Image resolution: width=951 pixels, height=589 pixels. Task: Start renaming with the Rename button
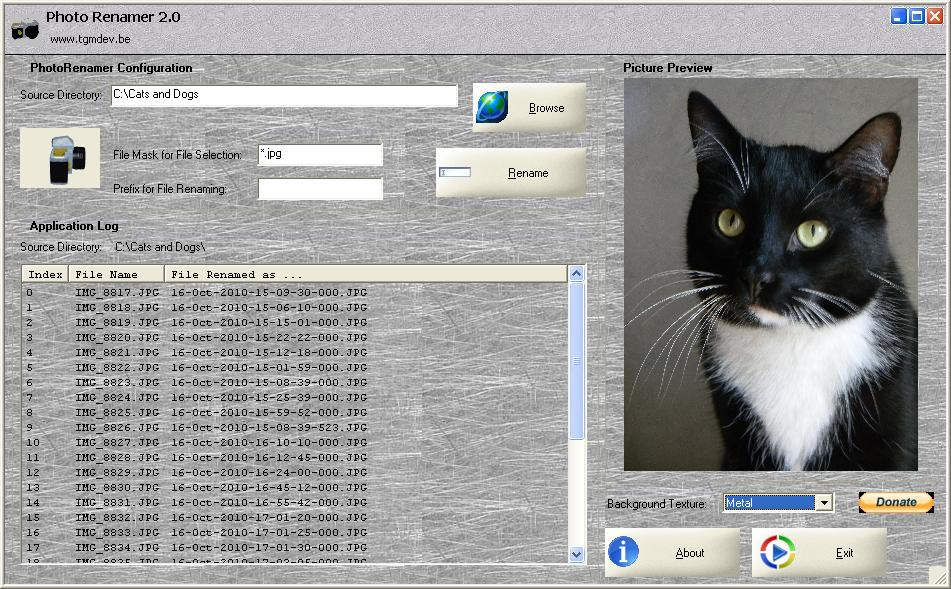[x=511, y=173]
